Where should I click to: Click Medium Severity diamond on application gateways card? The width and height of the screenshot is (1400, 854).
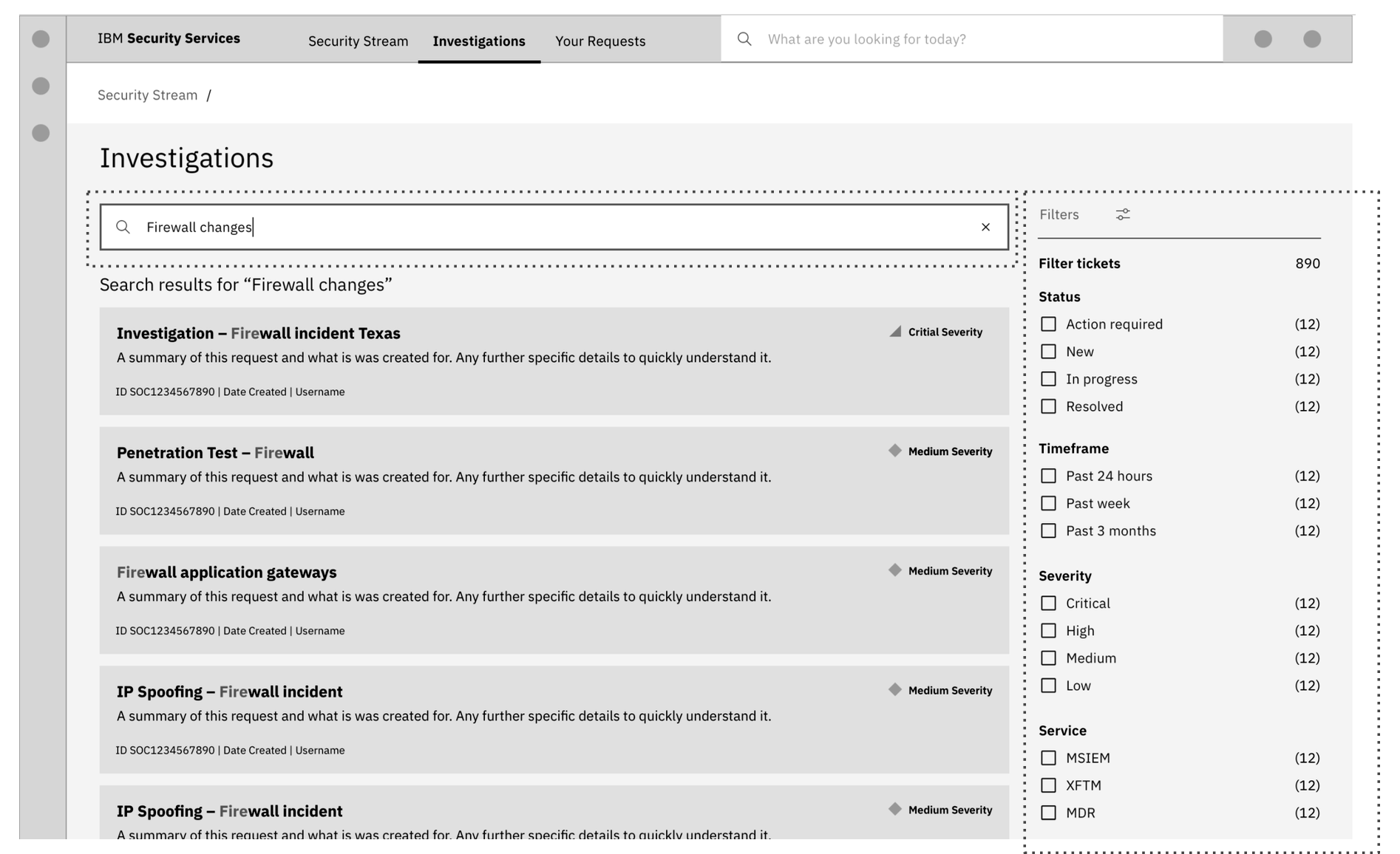point(895,570)
